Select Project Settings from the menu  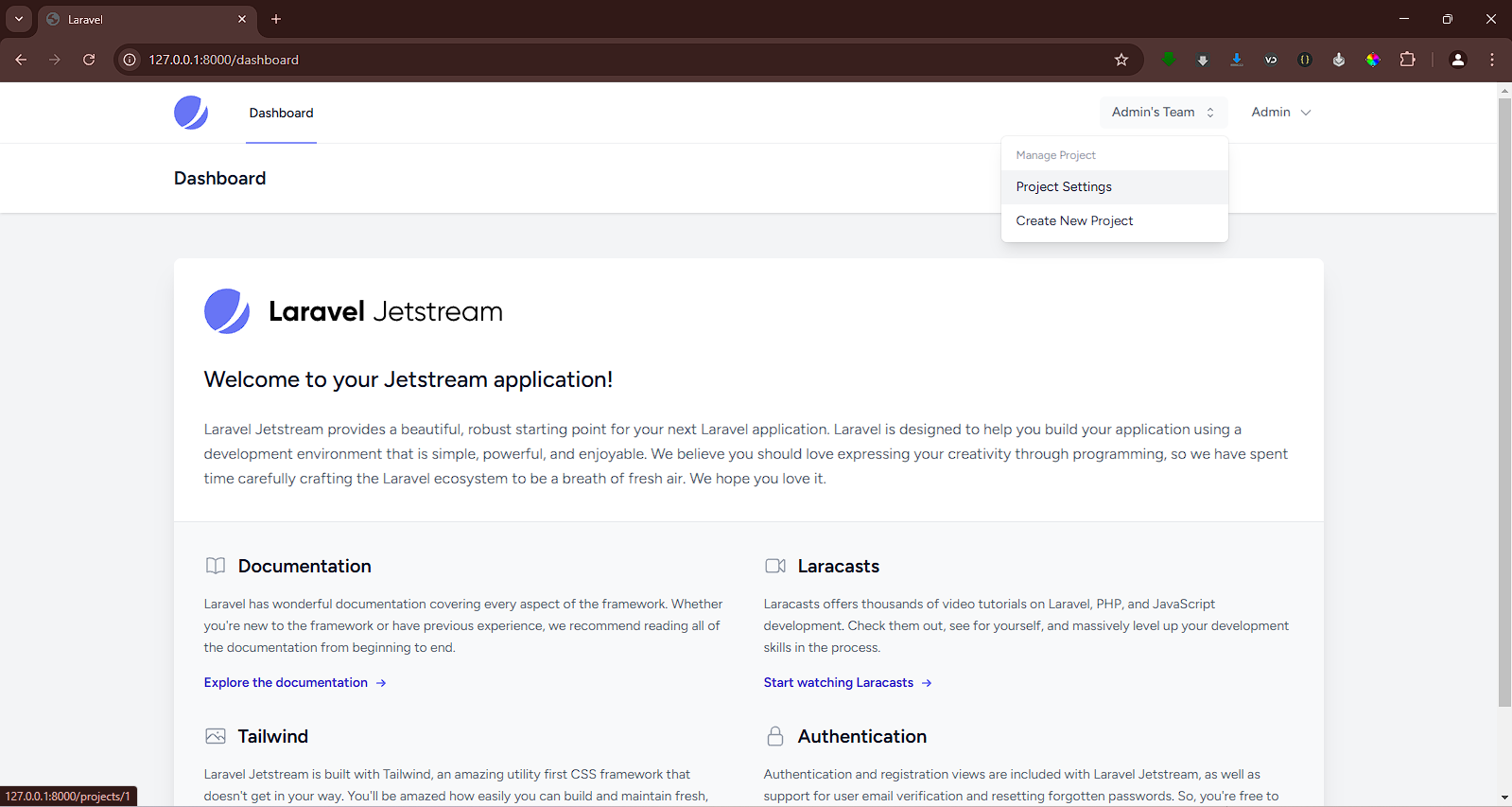coord(1064,187)
